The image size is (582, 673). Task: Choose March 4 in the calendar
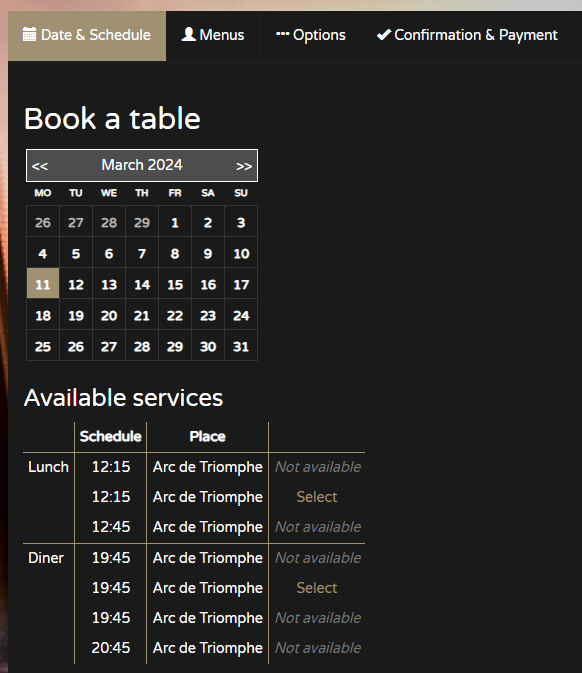click(x=43, y=252)
